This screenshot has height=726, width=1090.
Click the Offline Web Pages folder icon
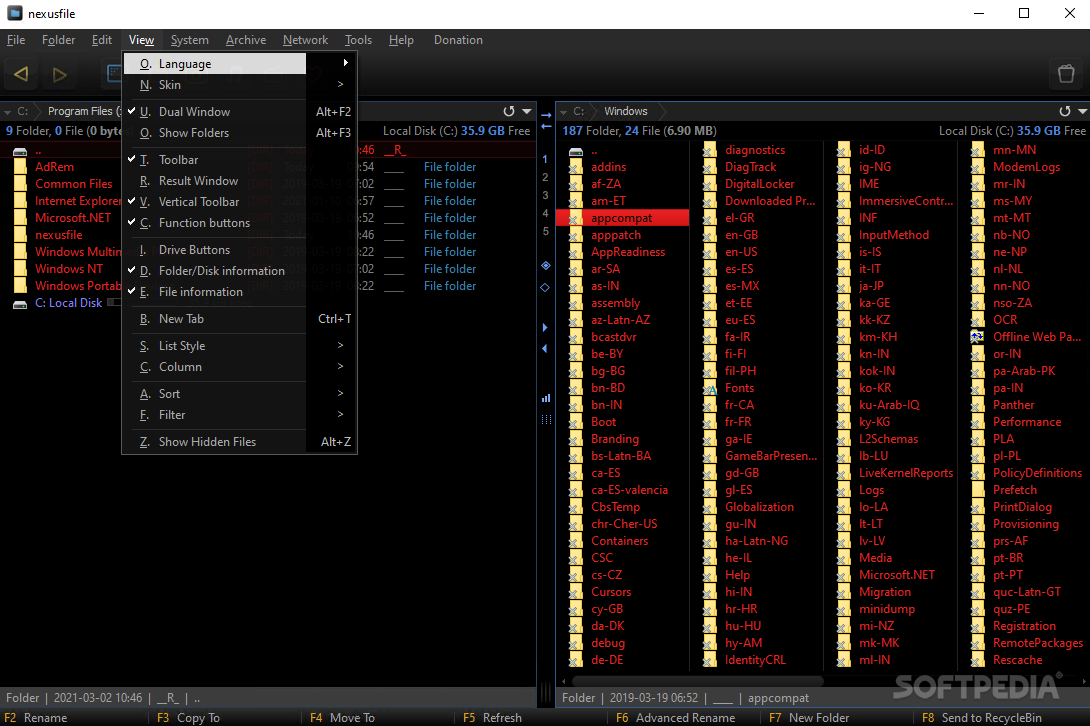pos(977,337)
